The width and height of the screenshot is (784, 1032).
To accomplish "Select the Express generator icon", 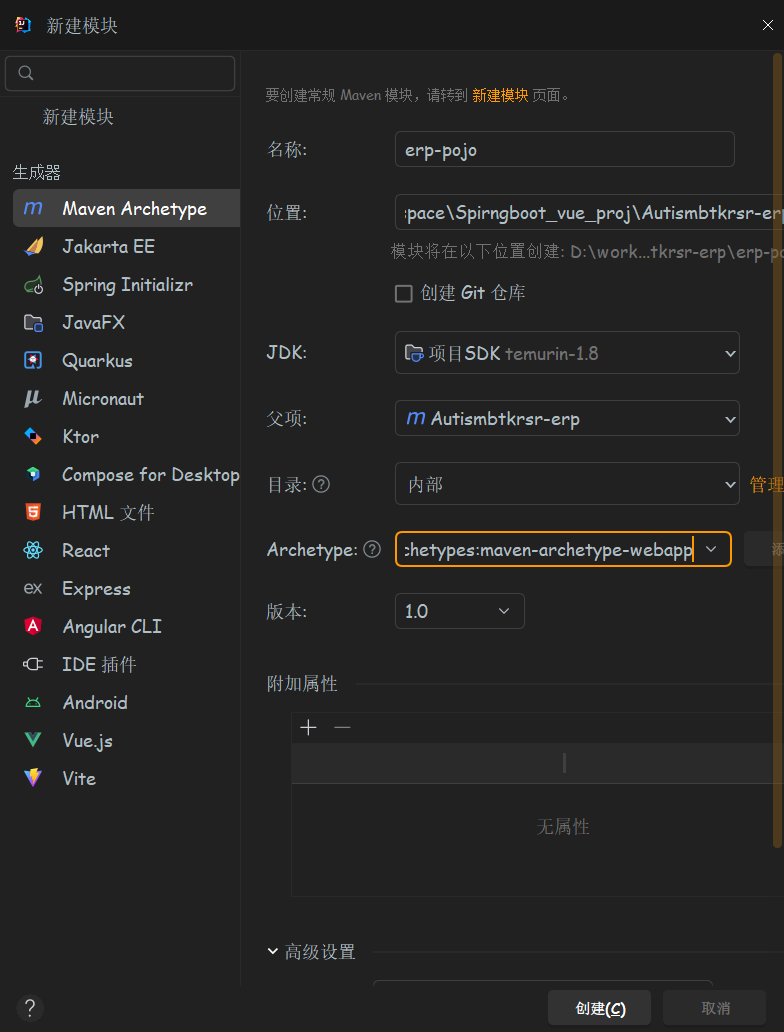I will pyautogui.click(x=33, y=588).
